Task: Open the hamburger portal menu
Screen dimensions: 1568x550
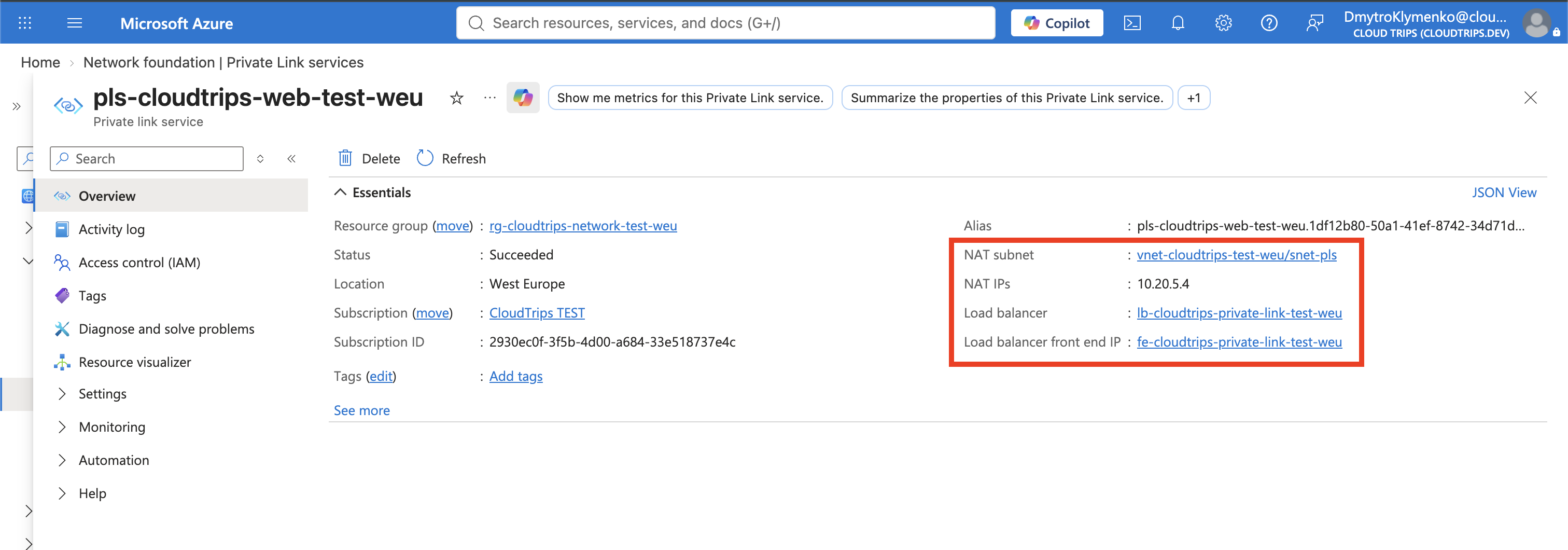Action: [74, 23]
